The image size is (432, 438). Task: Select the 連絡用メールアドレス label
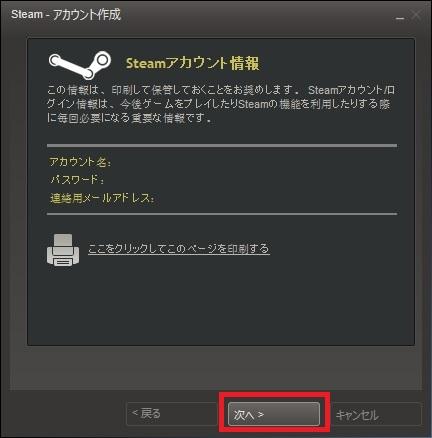point(102,198)
